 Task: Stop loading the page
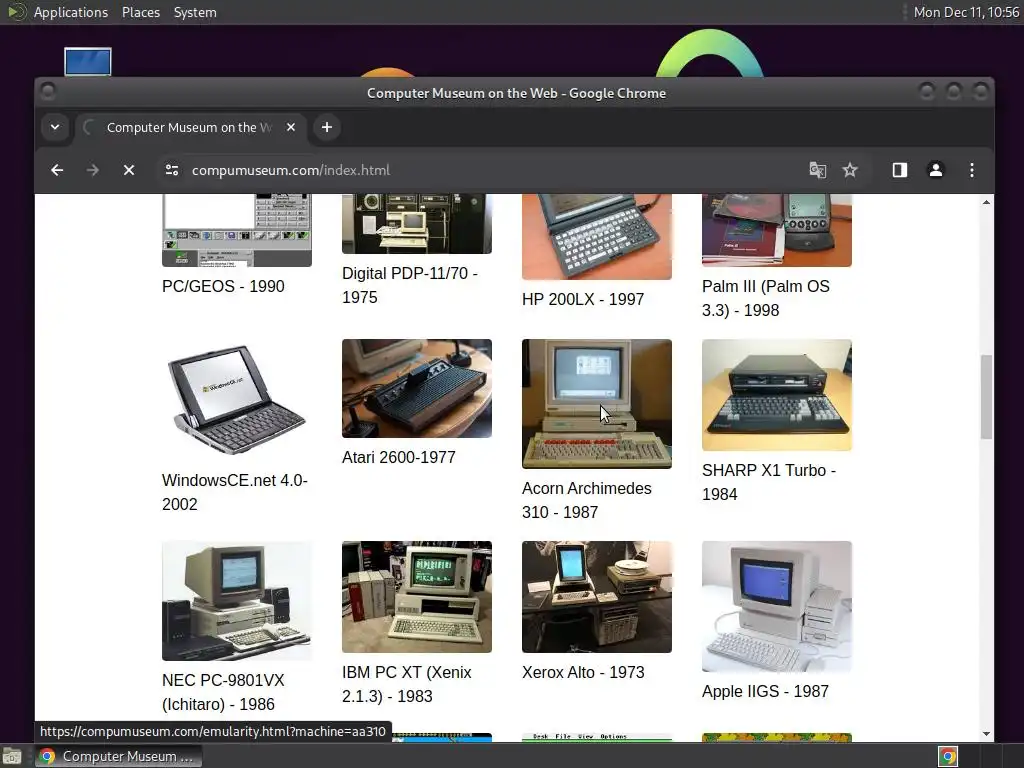tap(129, 170)
